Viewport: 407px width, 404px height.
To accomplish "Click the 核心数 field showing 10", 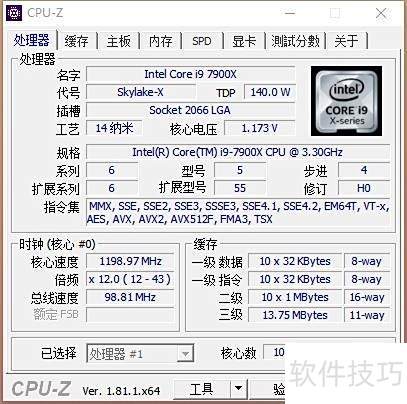I will tap(275, 352).
